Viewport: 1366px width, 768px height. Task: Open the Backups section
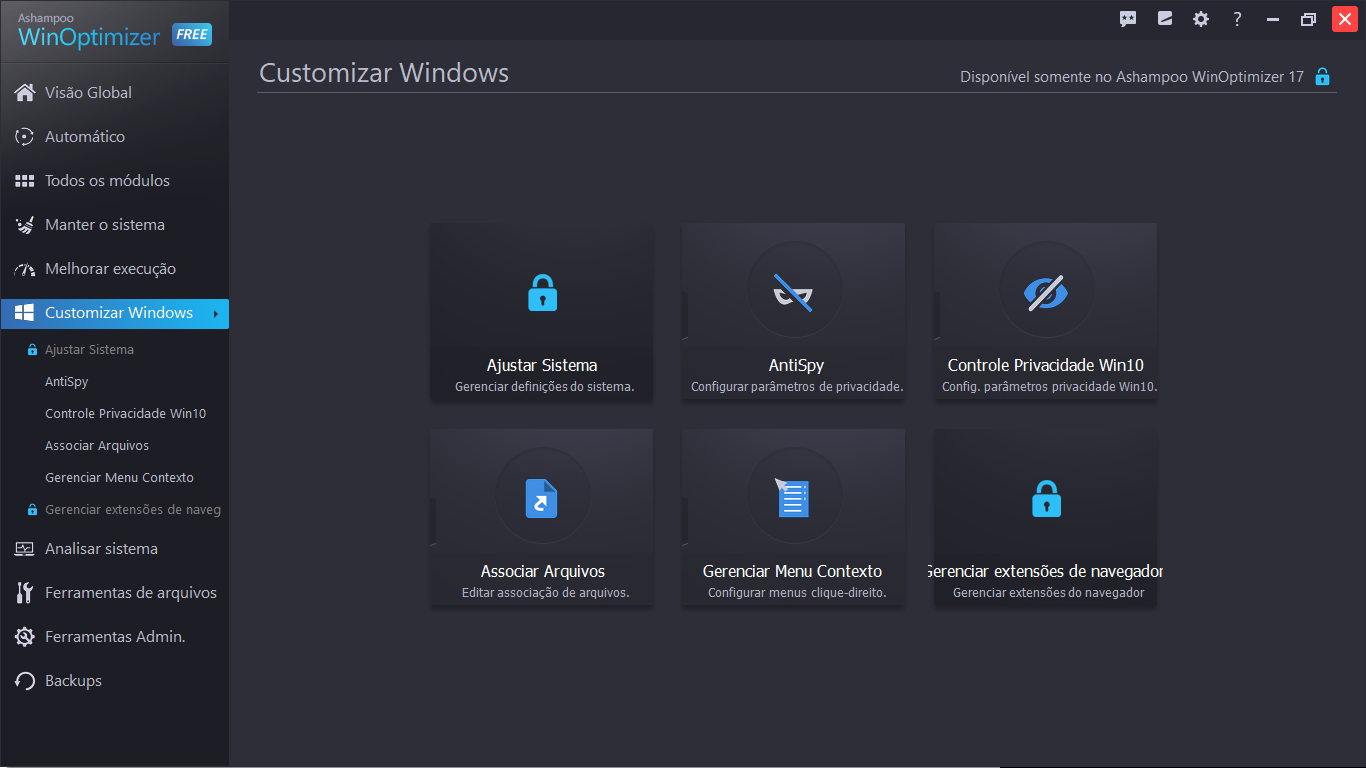(73, 681)
